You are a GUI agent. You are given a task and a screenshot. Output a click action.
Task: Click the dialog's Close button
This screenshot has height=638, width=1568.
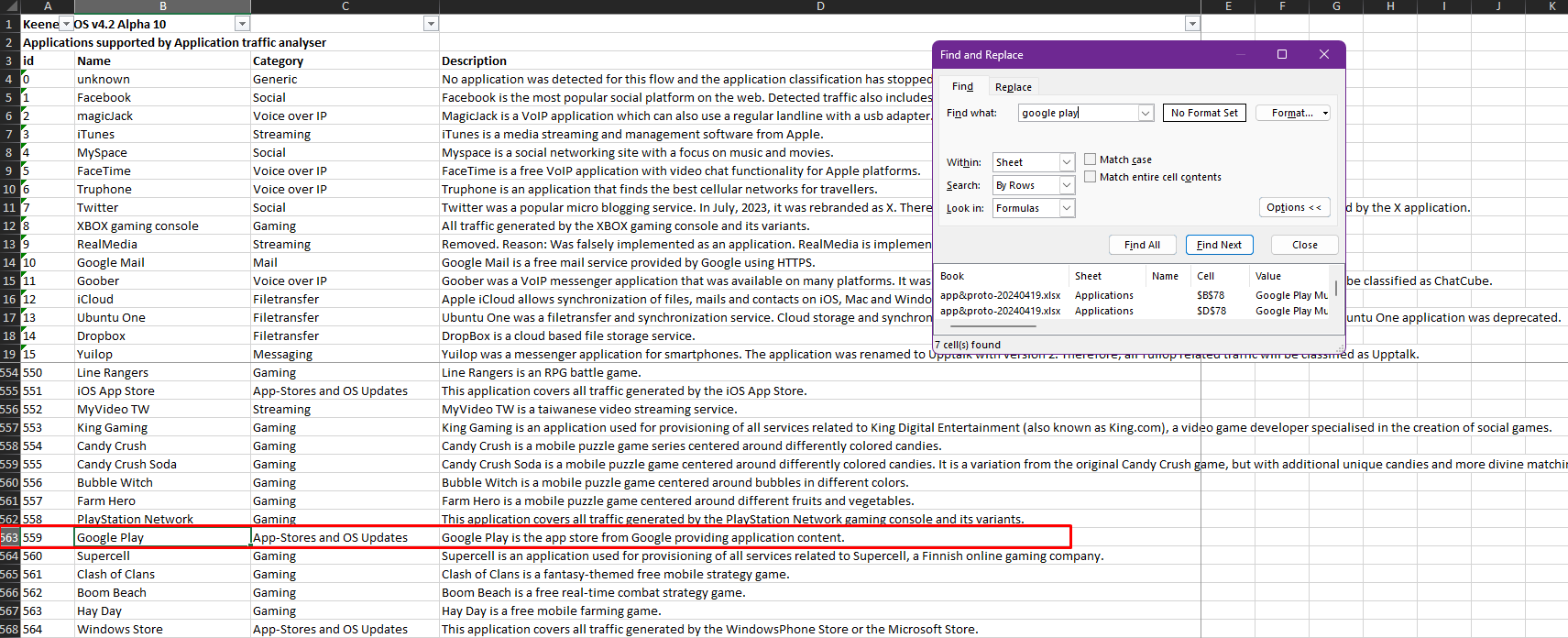pyautogui.click(x=1305, y=245)
